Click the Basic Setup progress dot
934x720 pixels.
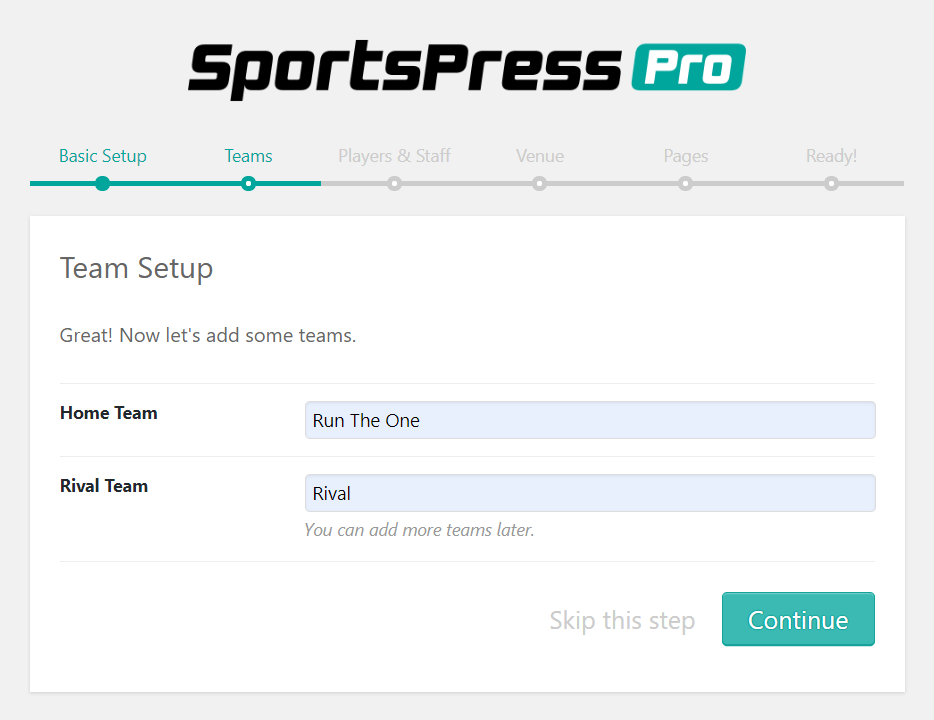pos(102,183)
